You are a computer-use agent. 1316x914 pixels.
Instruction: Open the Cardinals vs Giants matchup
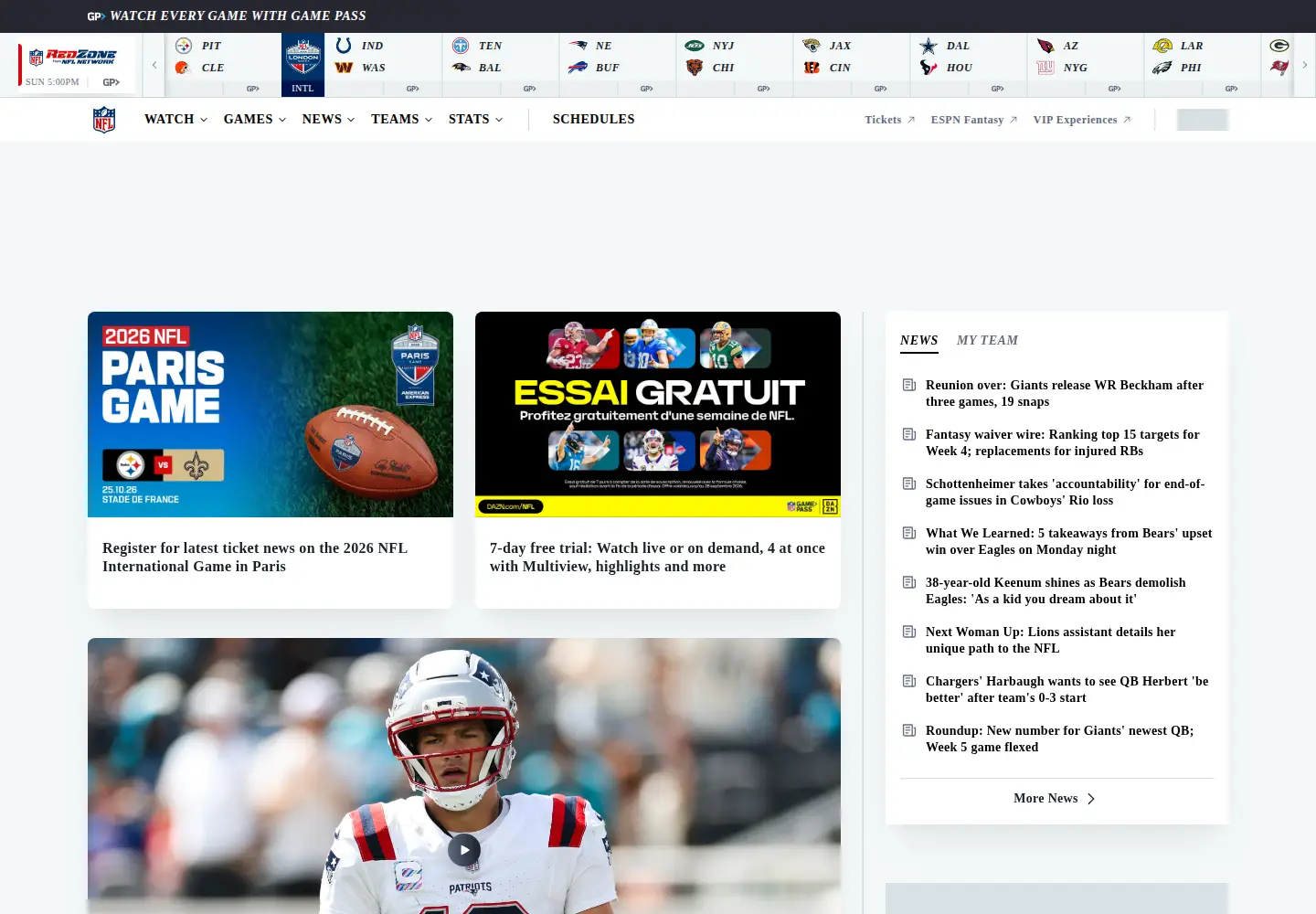1086,65
